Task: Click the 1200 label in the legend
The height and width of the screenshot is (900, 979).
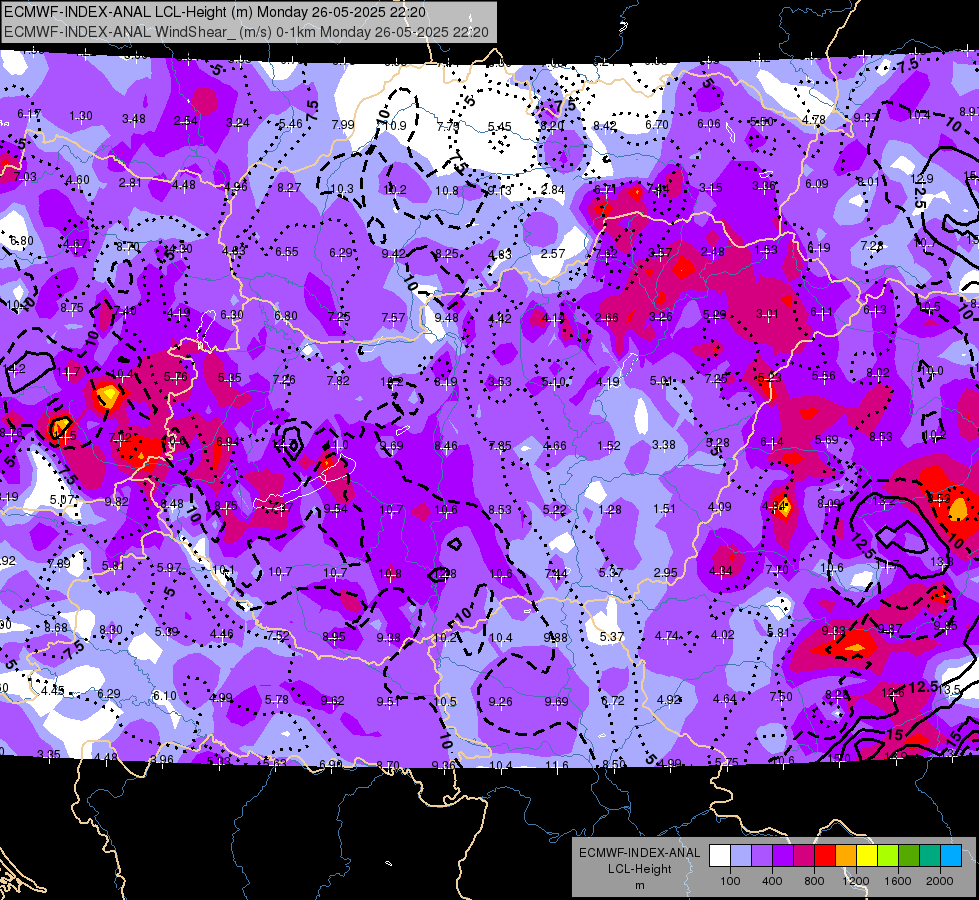Action: 855,881
